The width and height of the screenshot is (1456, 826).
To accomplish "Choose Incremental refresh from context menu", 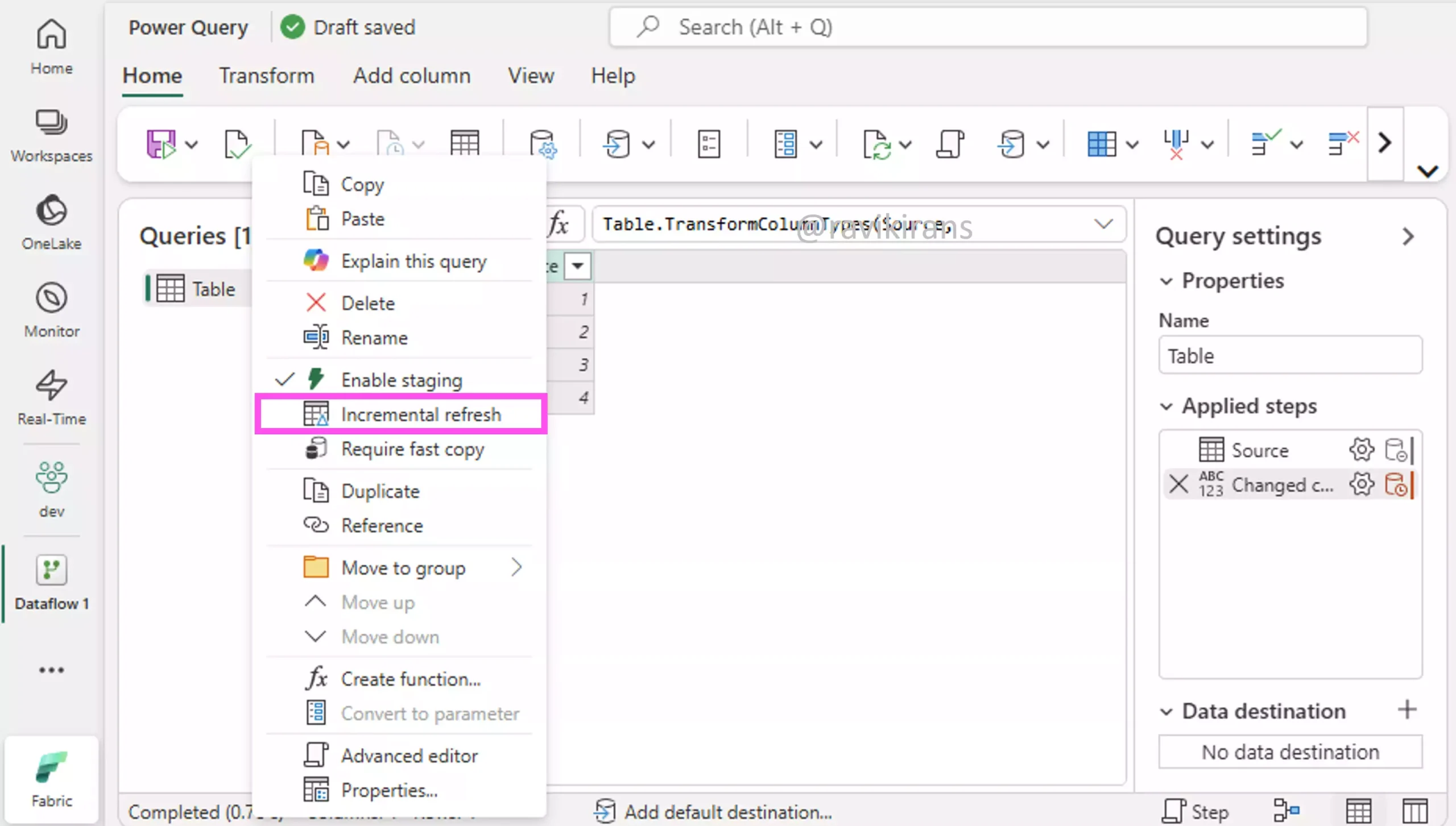I will pos(401,414).
